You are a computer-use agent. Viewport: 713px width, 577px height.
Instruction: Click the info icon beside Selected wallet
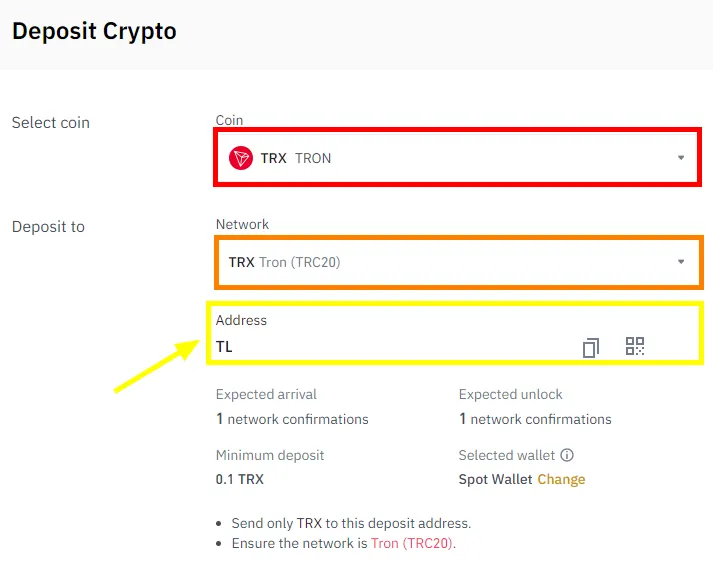(567, 455)
